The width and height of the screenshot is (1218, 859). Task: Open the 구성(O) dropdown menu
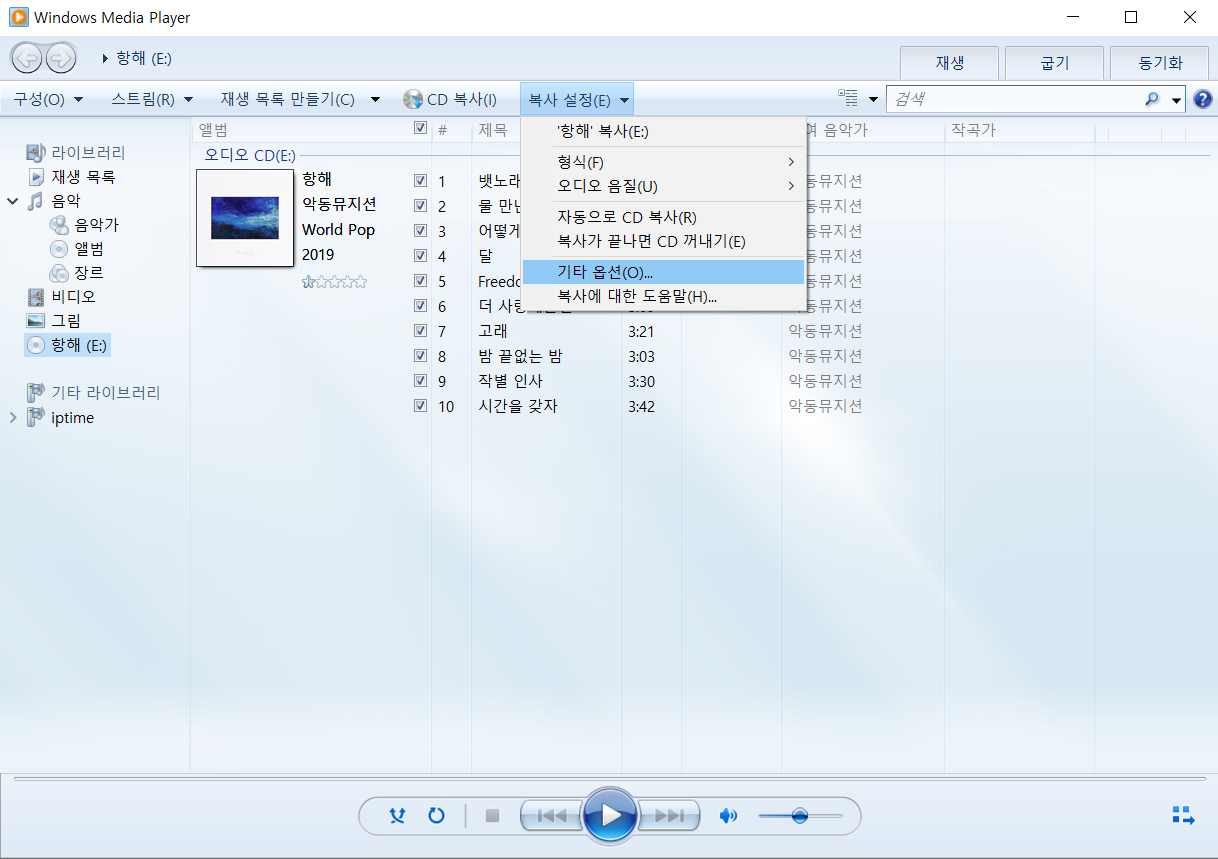coord(48,99)
